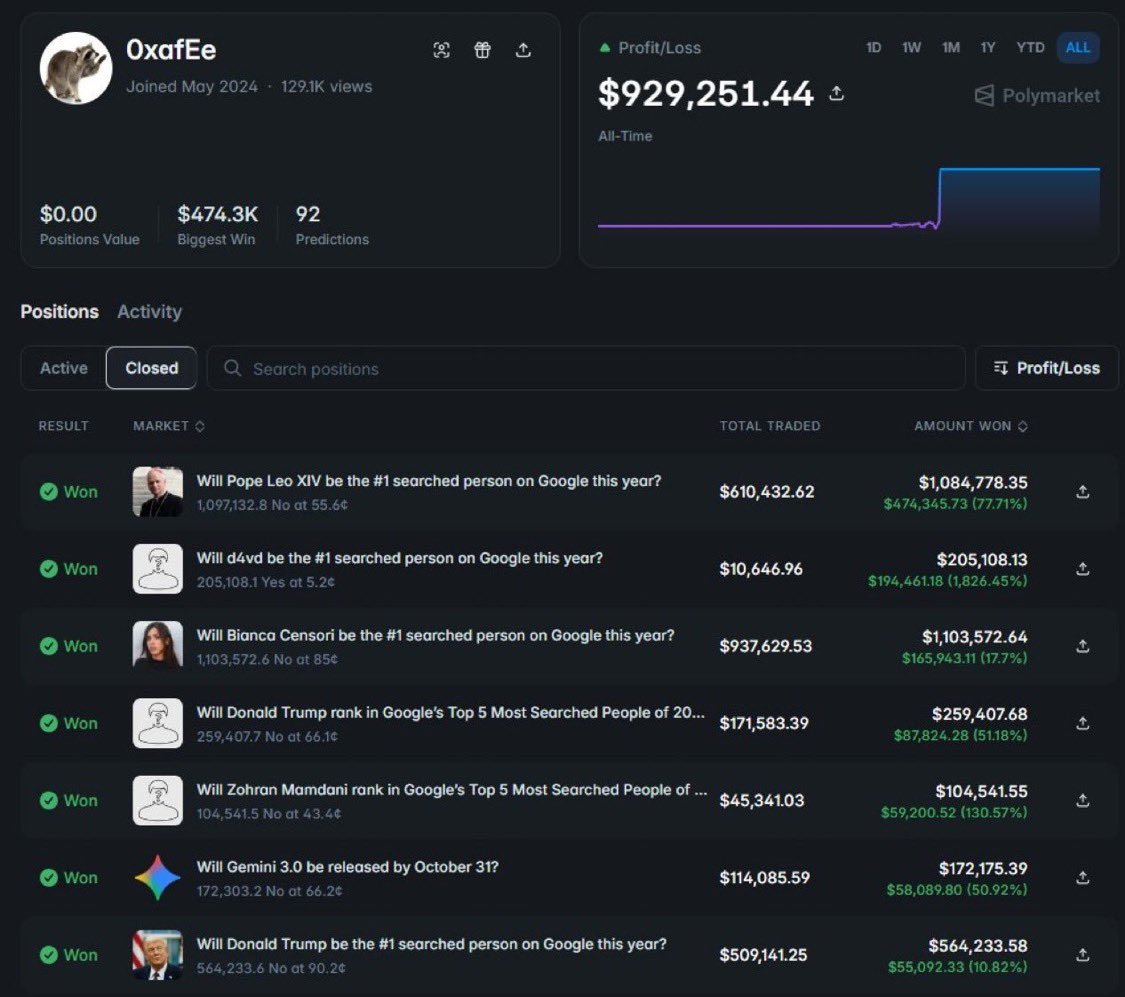Select the 1Y time range
This screenshot has height=997, width=1125.
pos(988,47)
